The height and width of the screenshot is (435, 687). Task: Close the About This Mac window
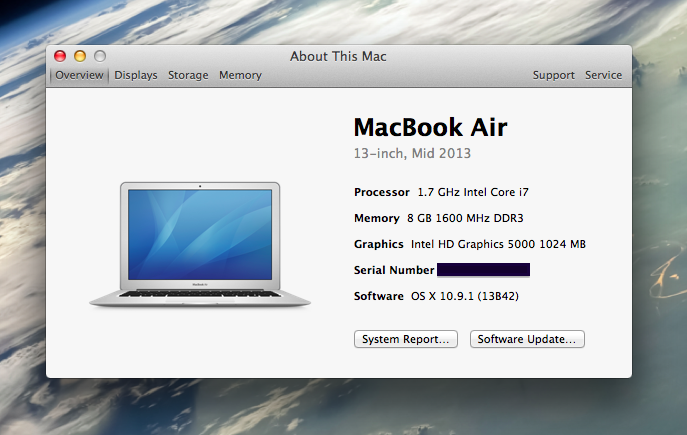click(60, 56)
